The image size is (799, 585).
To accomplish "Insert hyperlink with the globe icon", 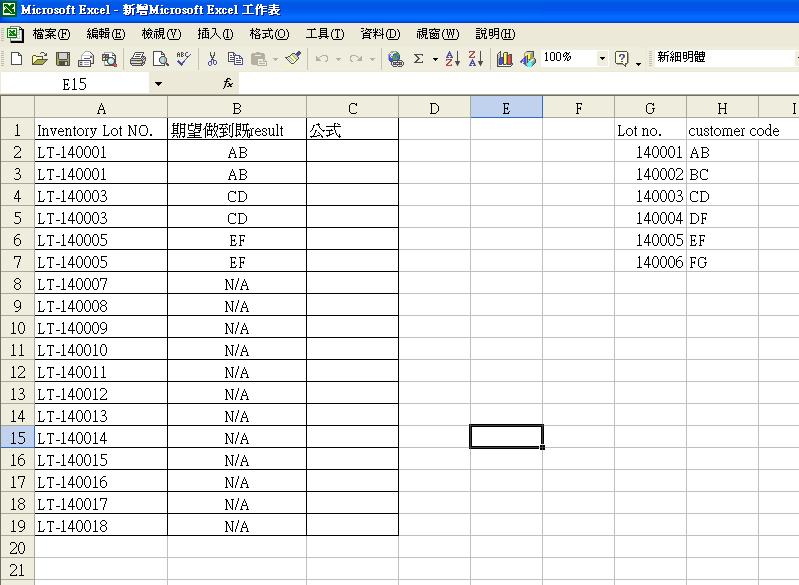I will click(x=395, y=59).
